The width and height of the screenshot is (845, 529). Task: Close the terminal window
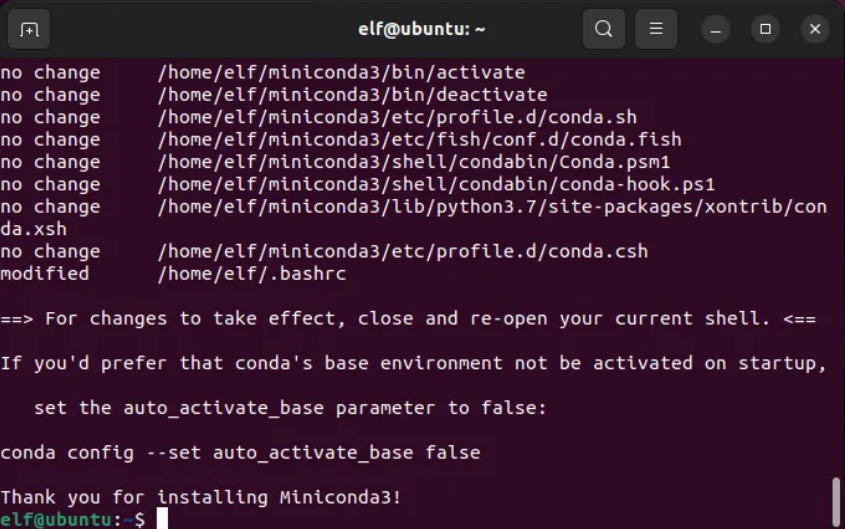[x=815, y=29]
